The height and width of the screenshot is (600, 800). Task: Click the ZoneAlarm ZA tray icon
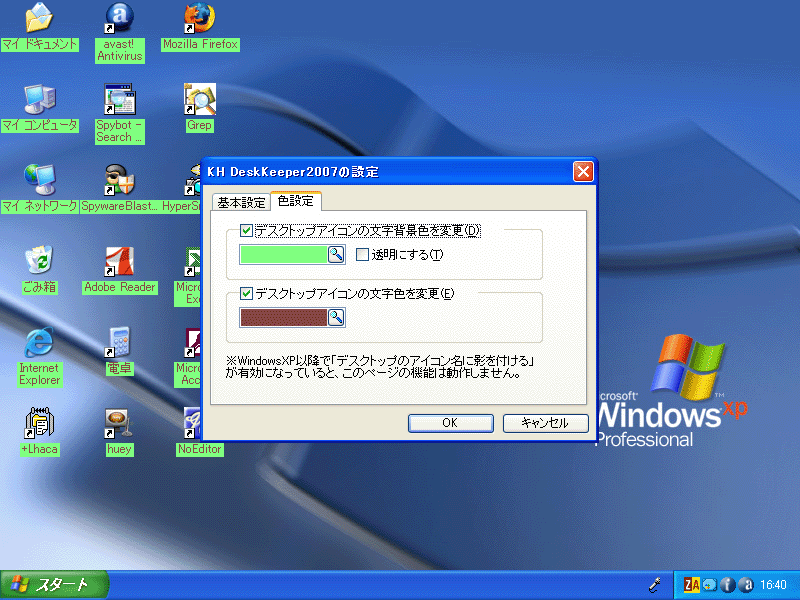tap(692, 585)
